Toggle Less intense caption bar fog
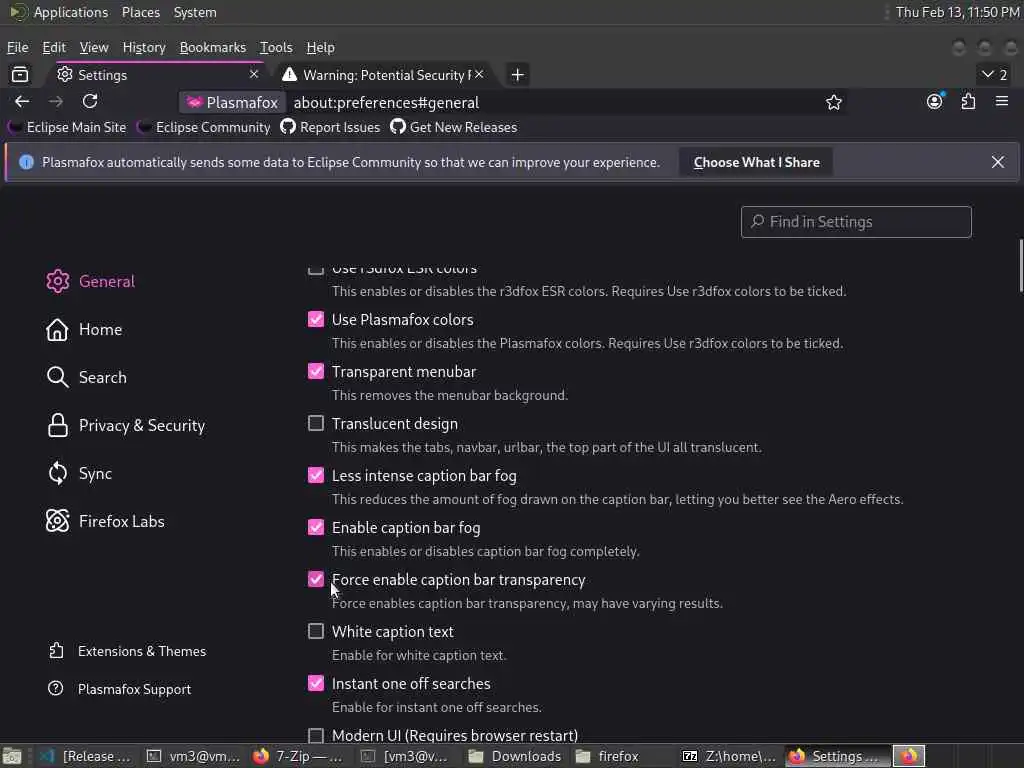Viewport: 1024px width, 768px height. click(x=315, y=475)
